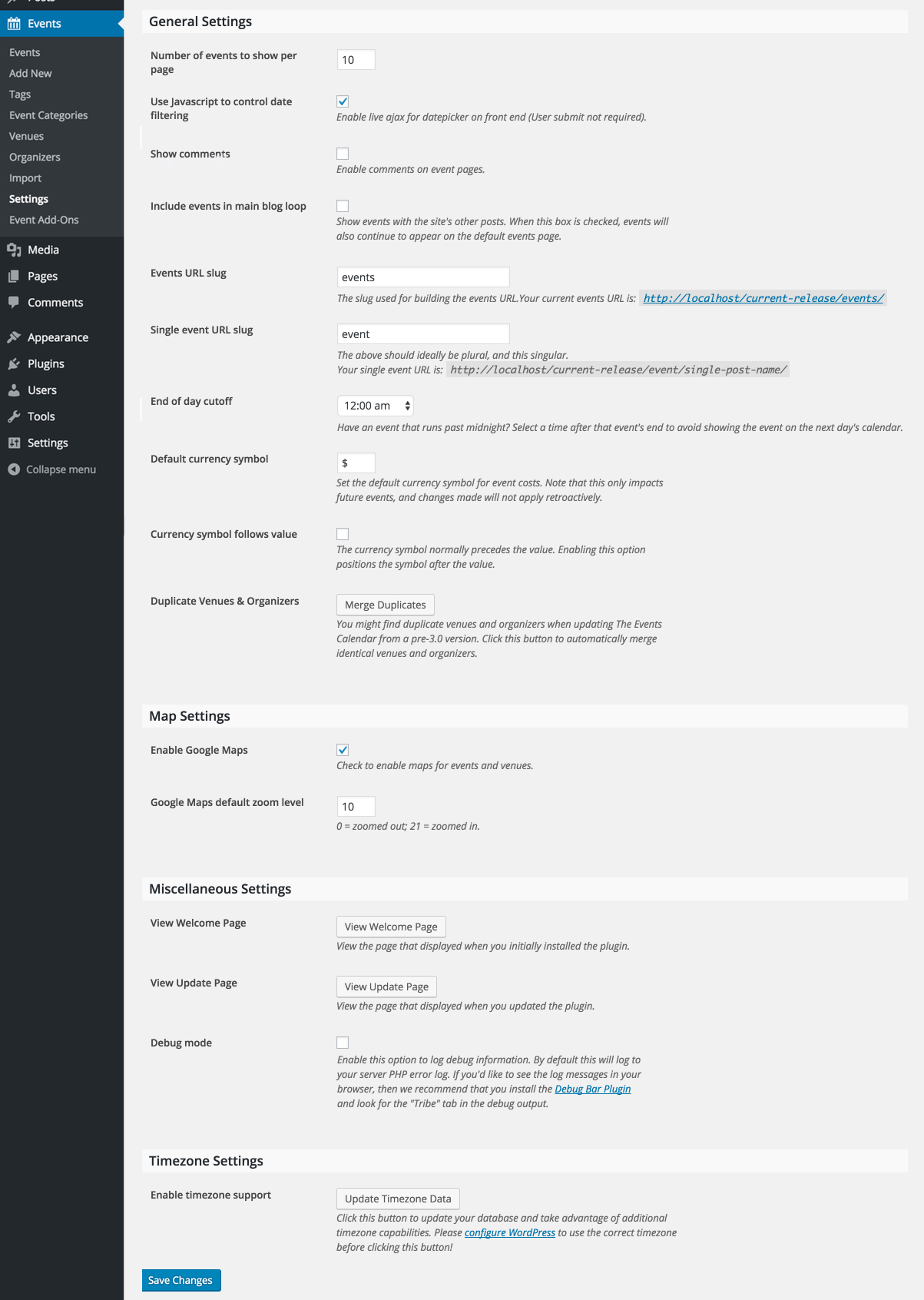Screen dimensions: 924x1300
Task: Select the Tools wrench icon
Action: (x=15, y=416)
